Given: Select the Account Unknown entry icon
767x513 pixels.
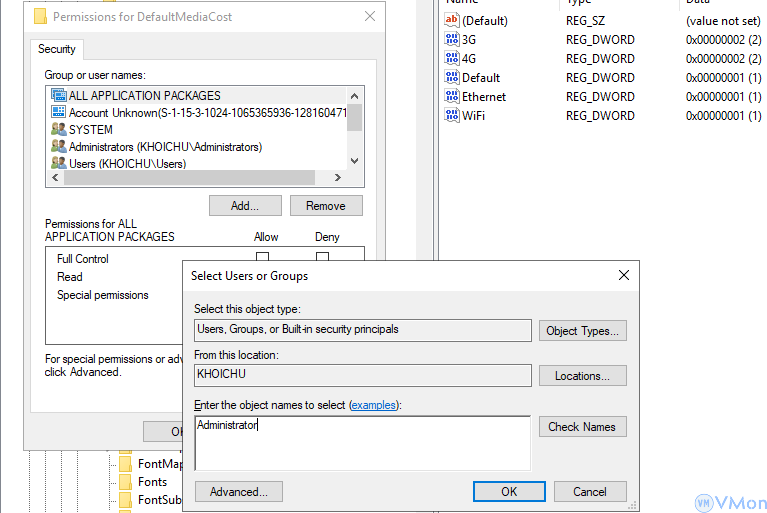Looking at the screenshot, I should click(58, 113).
